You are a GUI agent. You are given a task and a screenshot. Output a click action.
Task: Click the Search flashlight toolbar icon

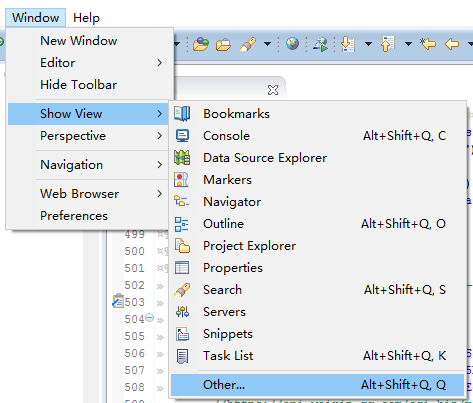[248, 44]
